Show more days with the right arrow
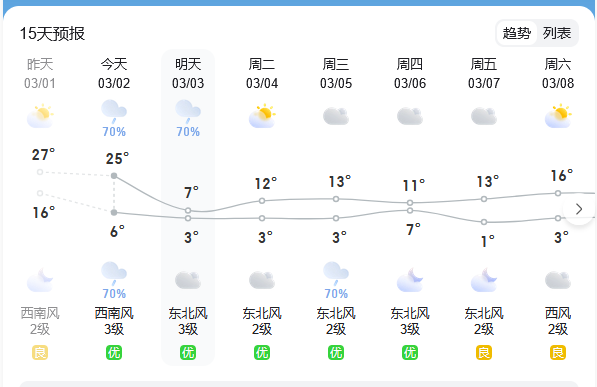The height and width of the screenshot is (387, 597). point(579,209)
